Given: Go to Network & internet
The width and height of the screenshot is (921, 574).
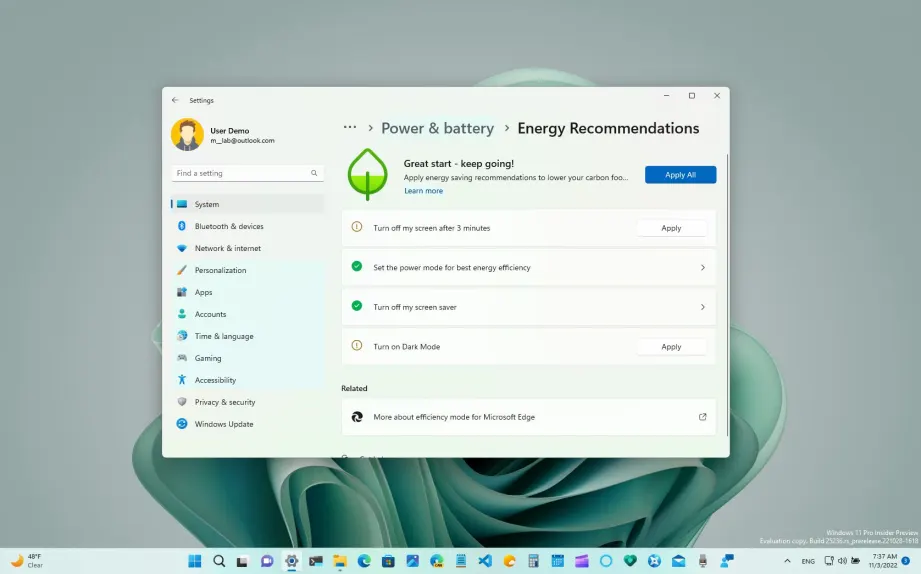Looking at the screenshot, I should click(247, 248).
